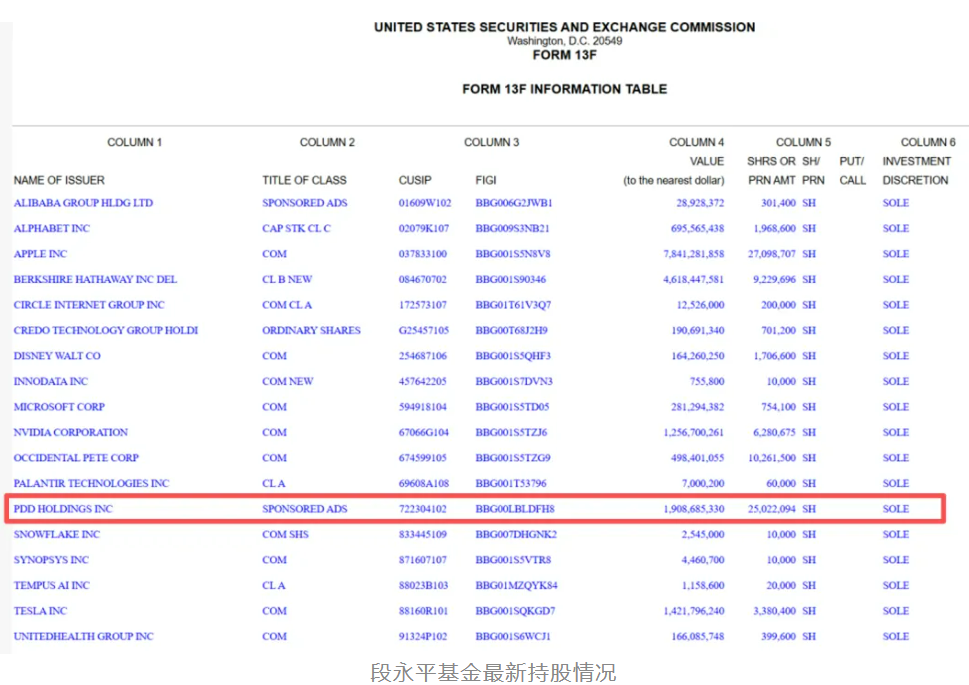Image resolution: width=969 pixels, height=685 pixels.
Task: Click FIGI code BBG009S3NB21
Action: click(512, 228)
